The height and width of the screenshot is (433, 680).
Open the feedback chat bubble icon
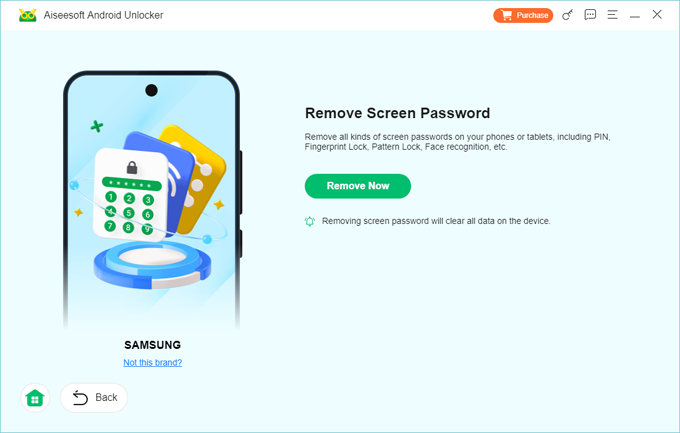click(x=590, y=15)
